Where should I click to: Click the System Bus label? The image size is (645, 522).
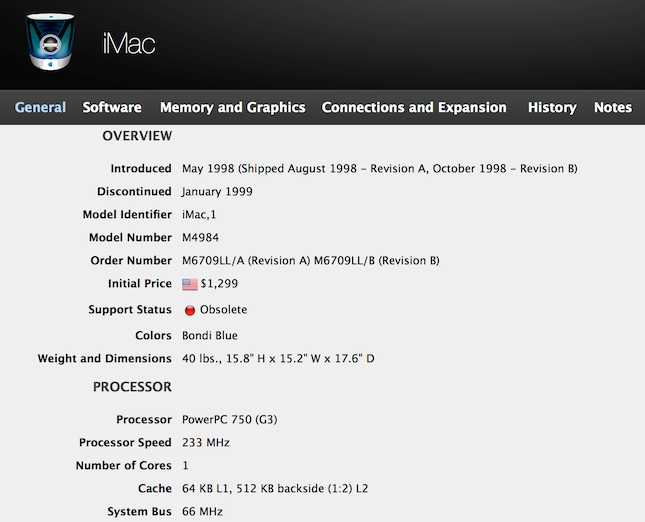coord(139,512)
